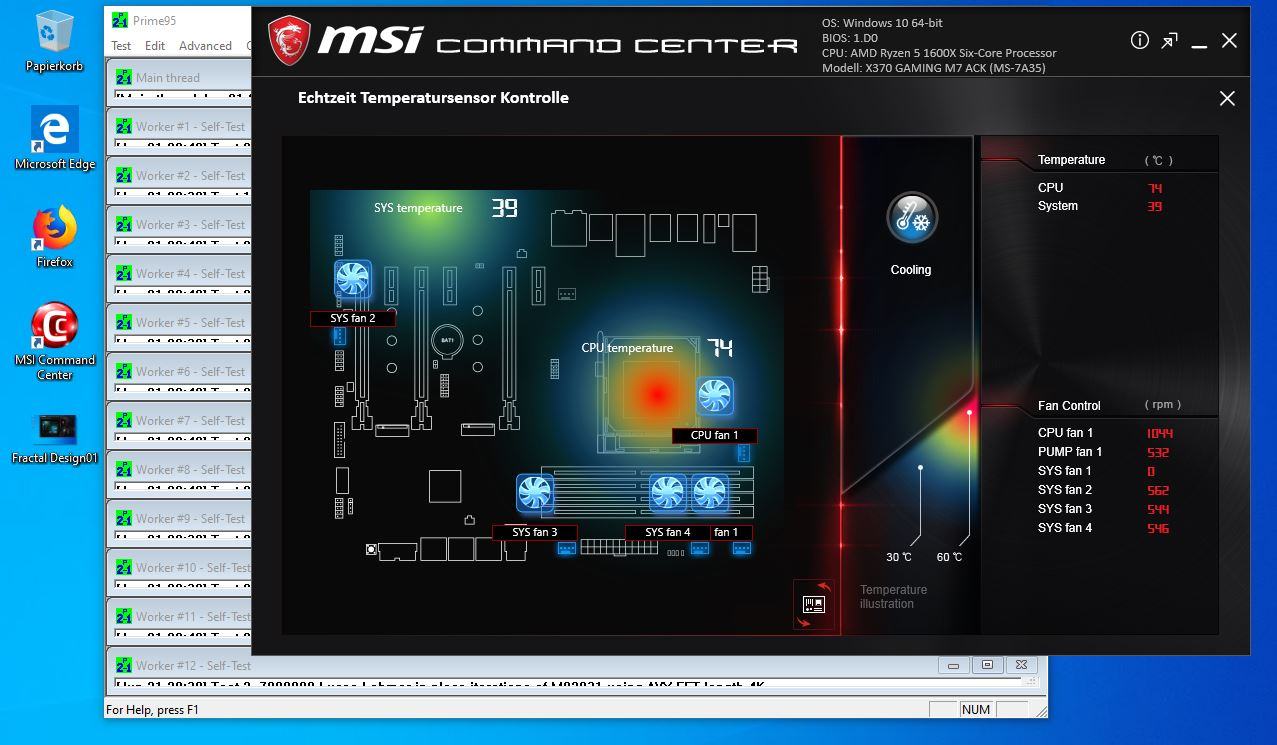Click the CPU fan 1 fan icon
The image size is (1277, 745).
click(x=714, y=396)
